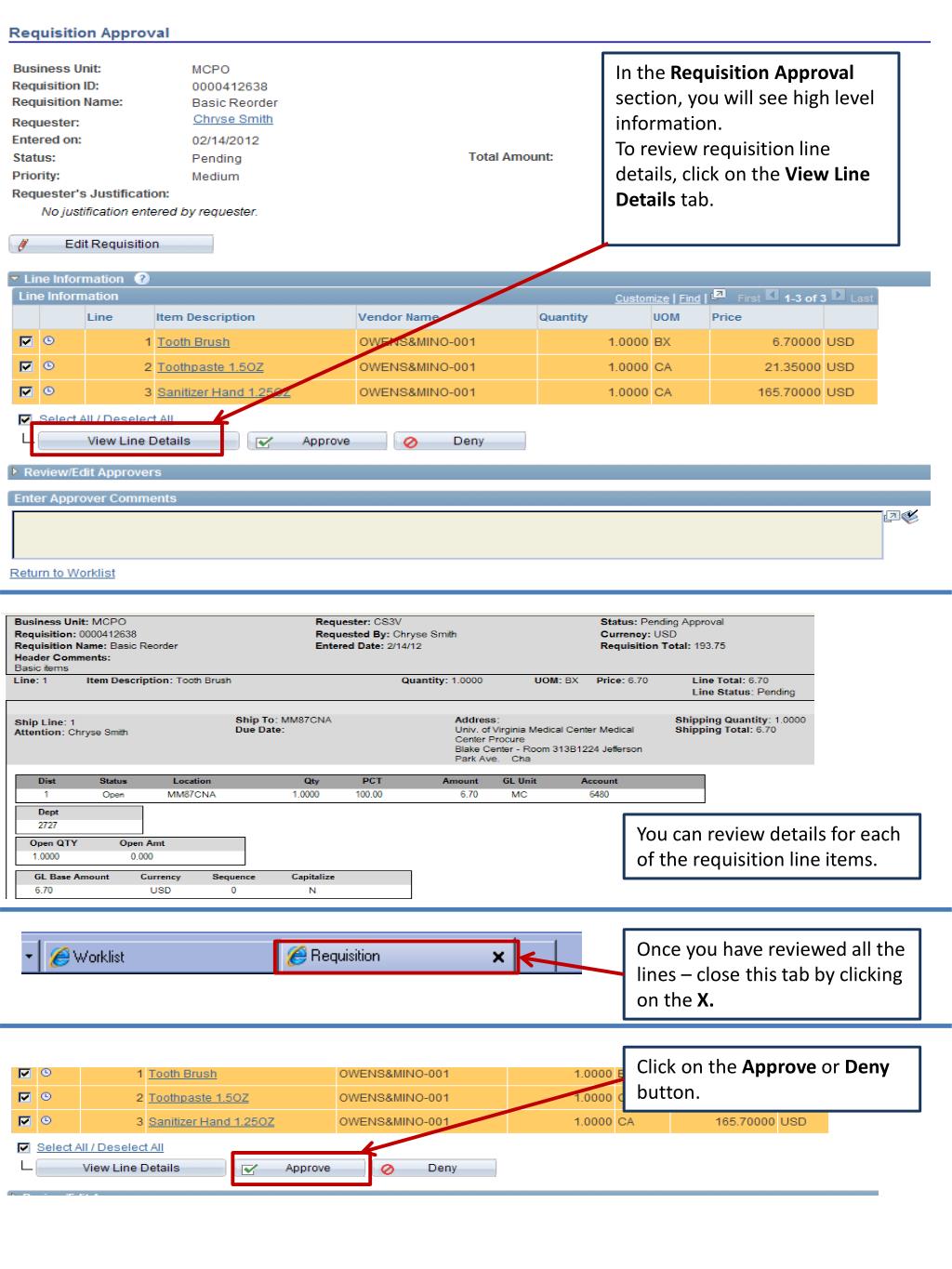
Task: Toggle Tooth Brush checkbox in lower cropped table
Action: (x=22, y=1074)
